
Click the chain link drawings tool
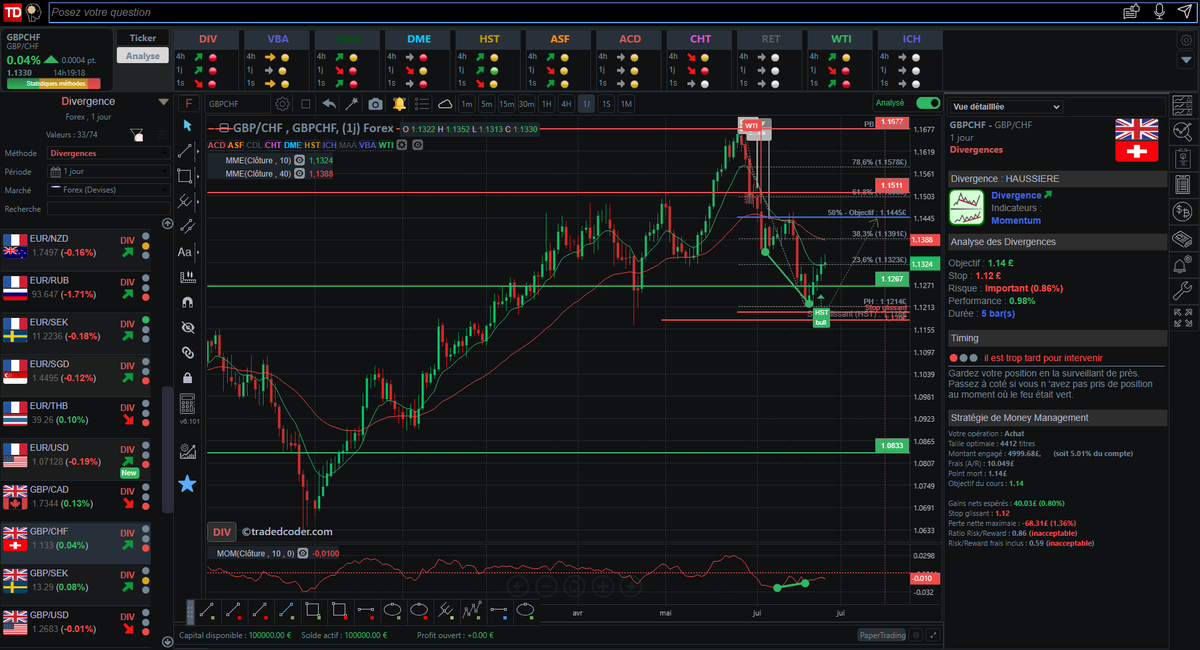click(x=186, y=352)
